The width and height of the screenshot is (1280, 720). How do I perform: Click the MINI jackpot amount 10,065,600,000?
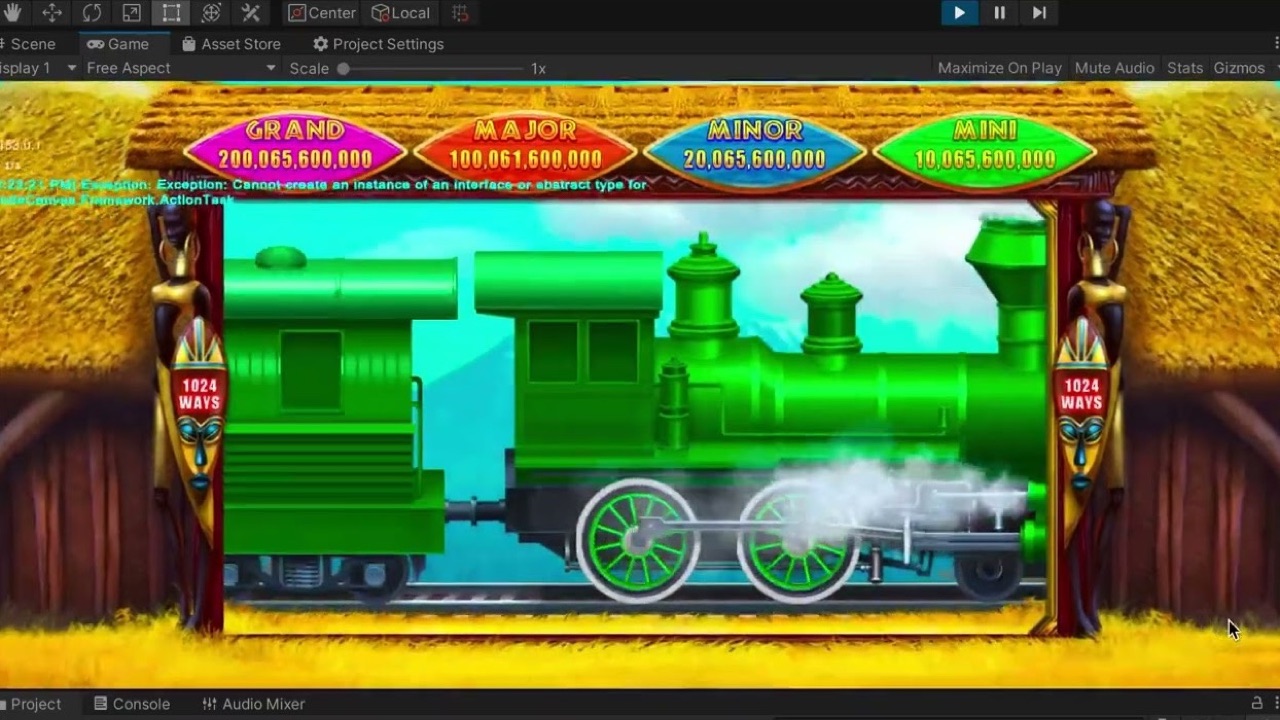click(x=985, y=159)
